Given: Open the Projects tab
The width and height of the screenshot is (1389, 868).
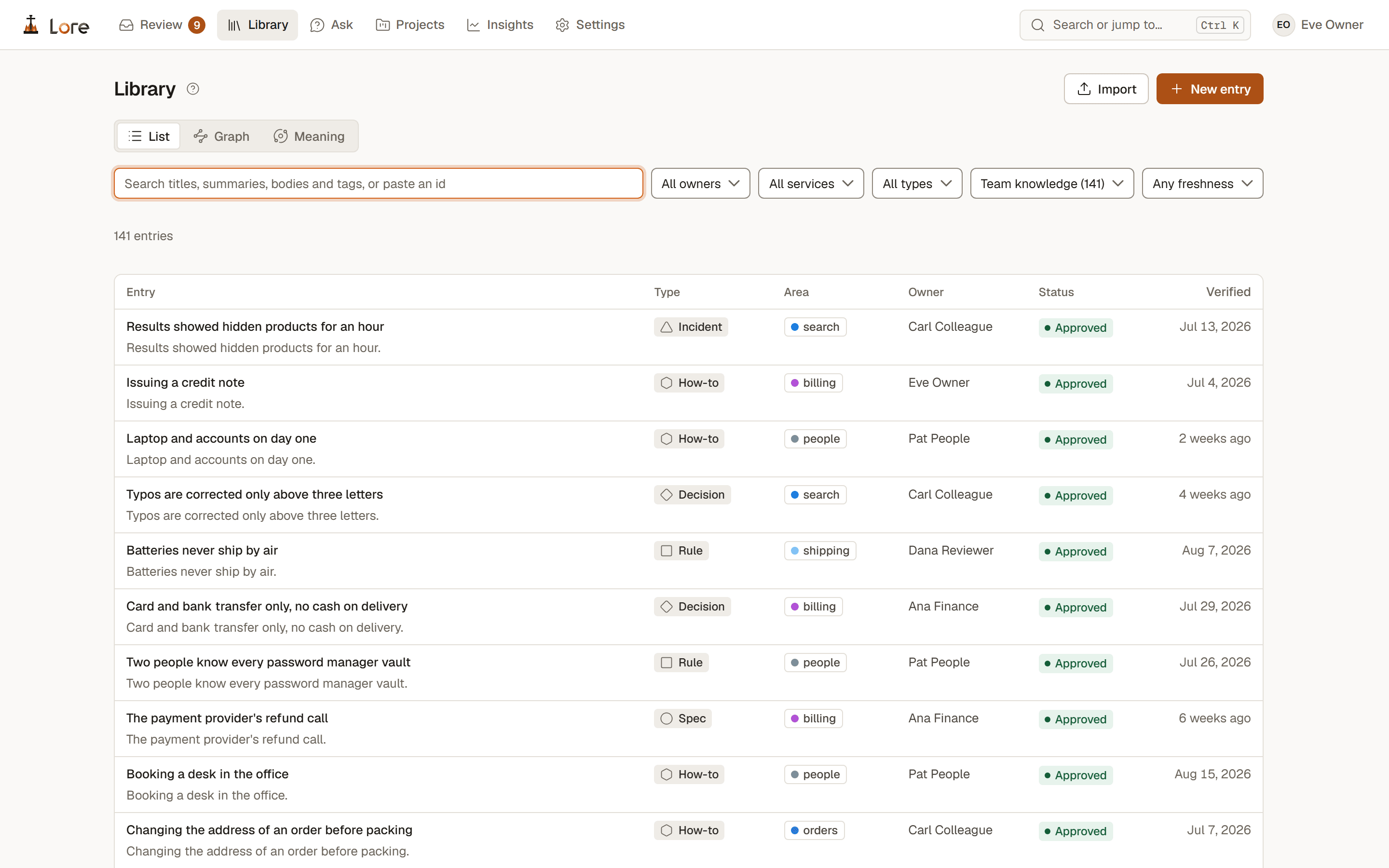Looking at the screenshot, I should tap(410, 25).
